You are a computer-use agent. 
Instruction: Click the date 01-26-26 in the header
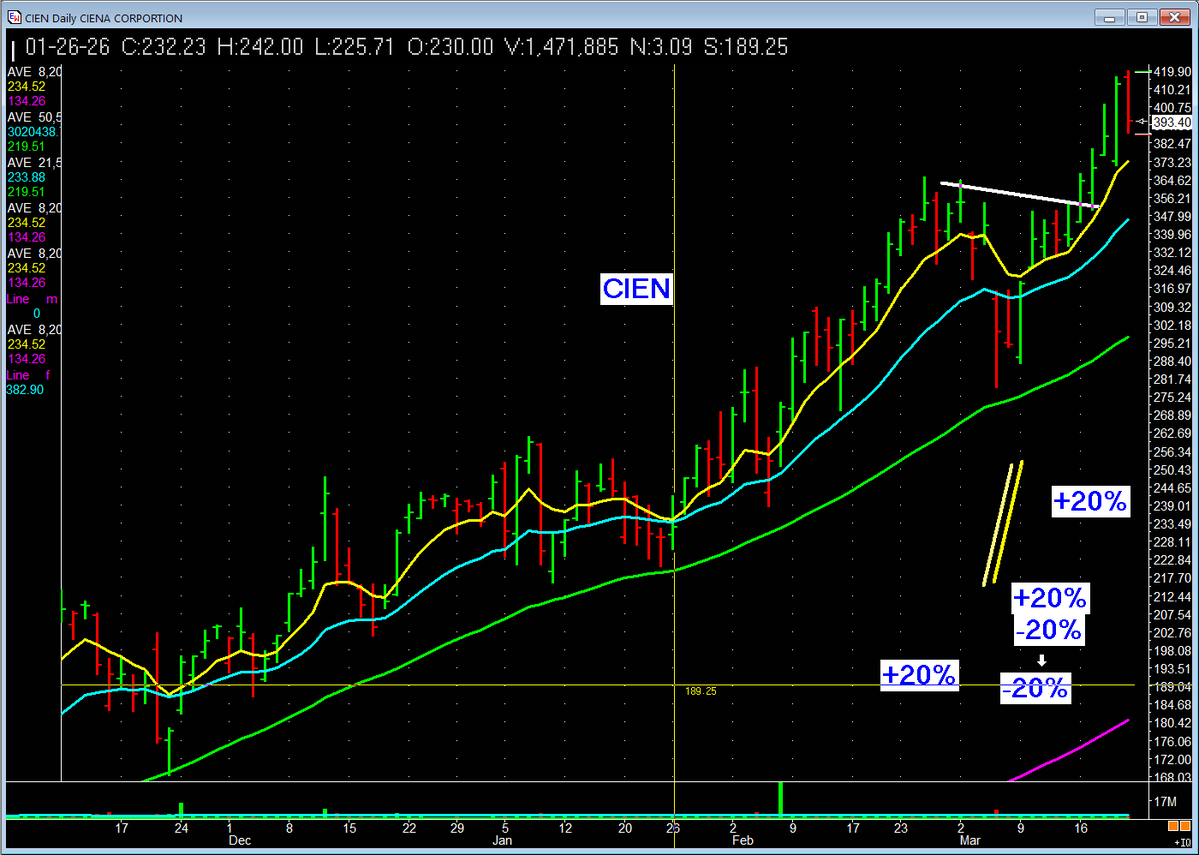click(x=67, y=47)
